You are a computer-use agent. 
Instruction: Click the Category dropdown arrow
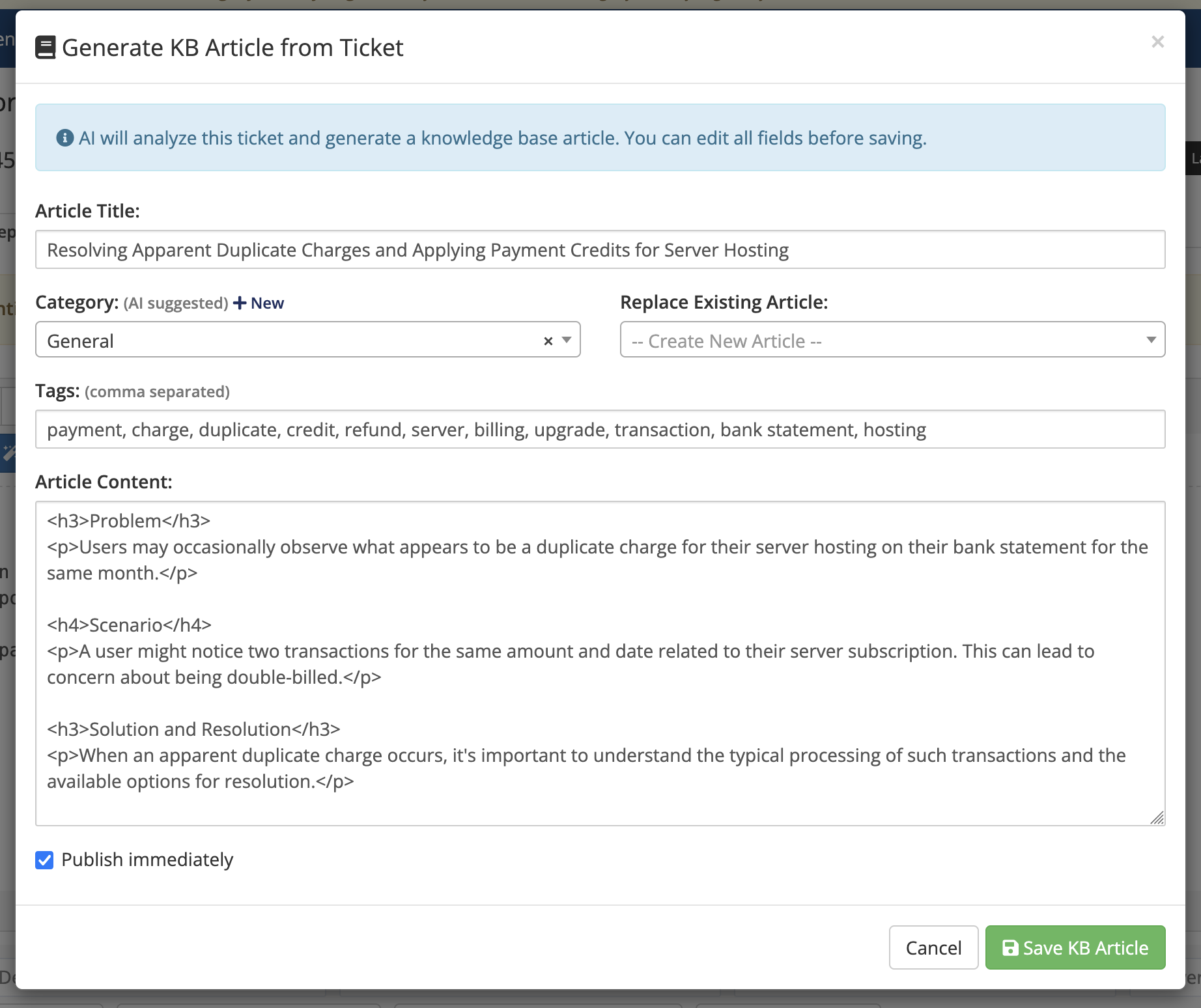coord(567,340)
